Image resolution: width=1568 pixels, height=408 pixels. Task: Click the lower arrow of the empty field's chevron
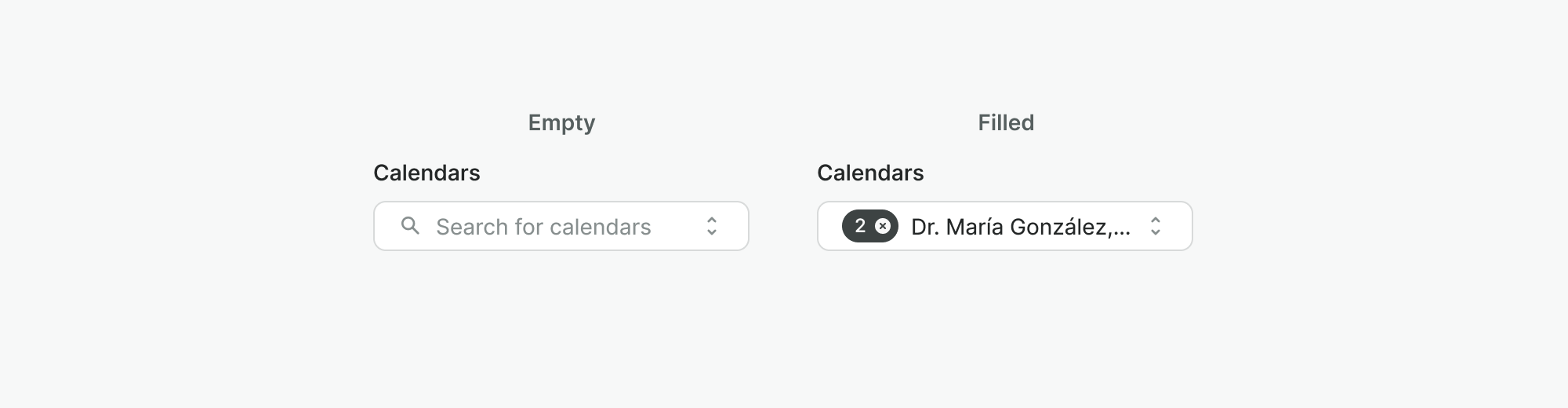point(712,232)
